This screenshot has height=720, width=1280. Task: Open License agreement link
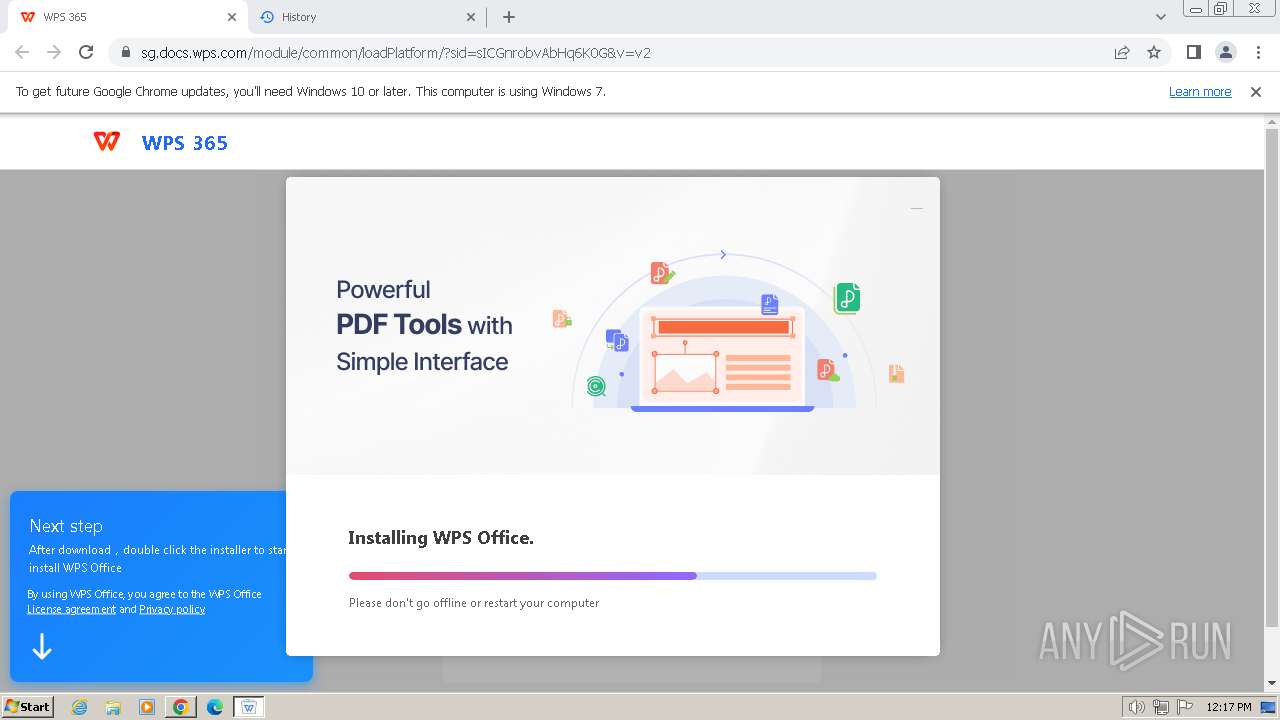click(x=71, y=609)
